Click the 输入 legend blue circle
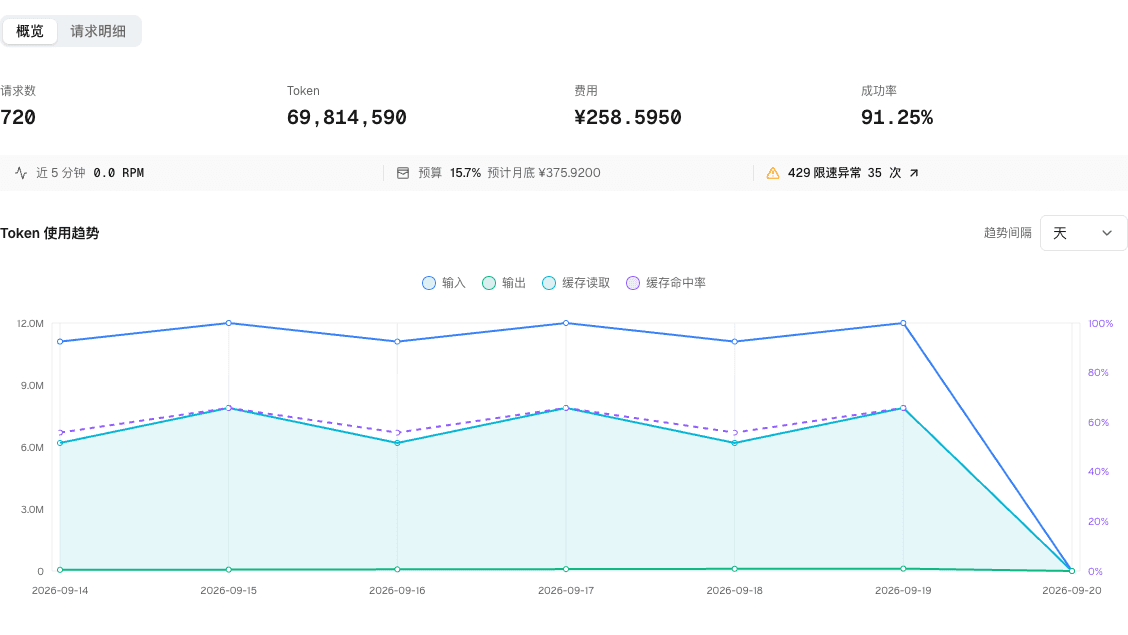 pos(429,283)
